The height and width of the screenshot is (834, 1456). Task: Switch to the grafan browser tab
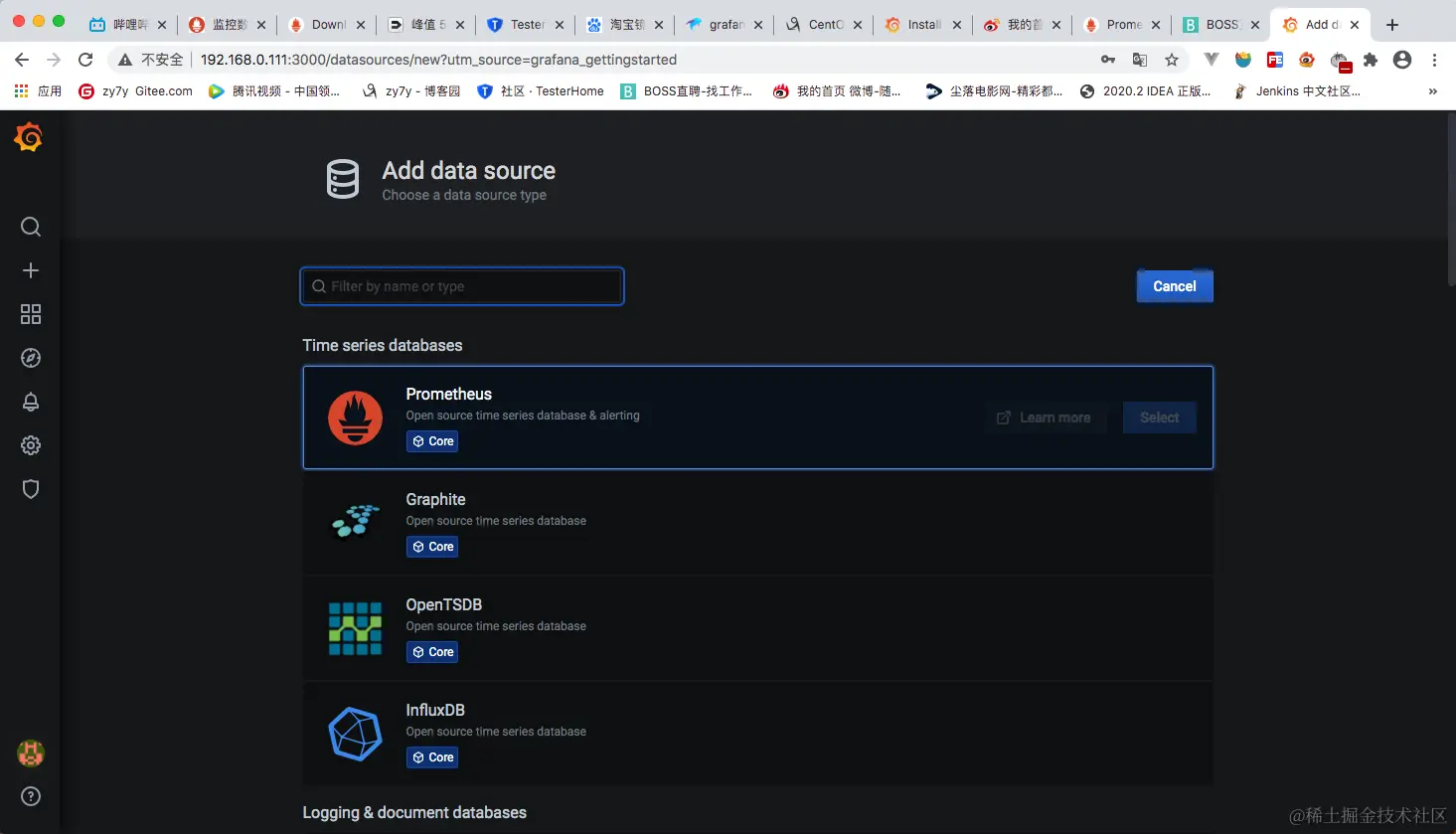[x=723, y=25]
